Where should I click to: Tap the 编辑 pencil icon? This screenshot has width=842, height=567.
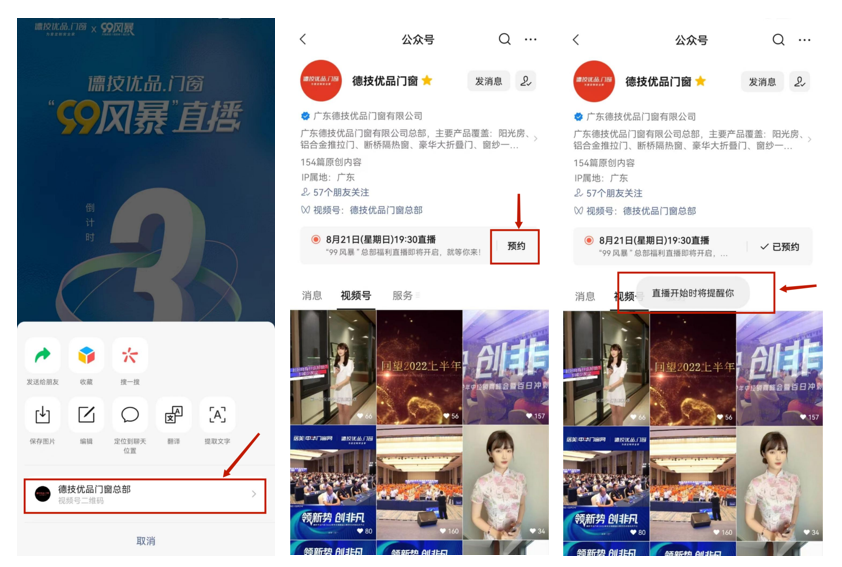tap(86, 415)
